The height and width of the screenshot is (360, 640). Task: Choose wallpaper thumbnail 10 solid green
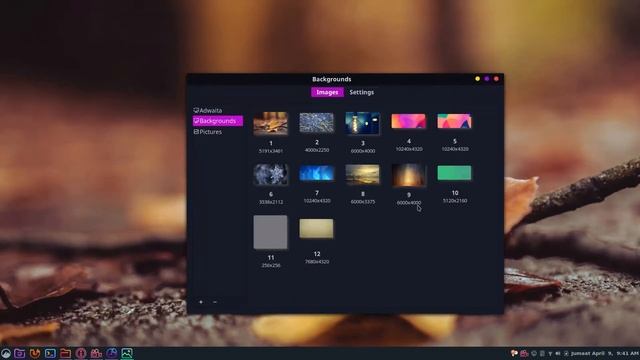454,173
